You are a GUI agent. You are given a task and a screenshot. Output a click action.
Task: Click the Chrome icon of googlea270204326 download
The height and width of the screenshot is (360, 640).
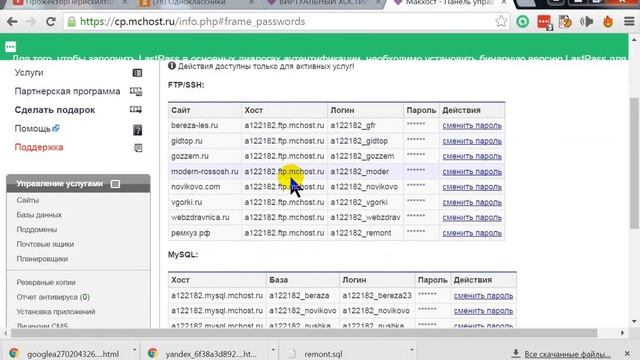pyautogui.click(x=14, y=353)
